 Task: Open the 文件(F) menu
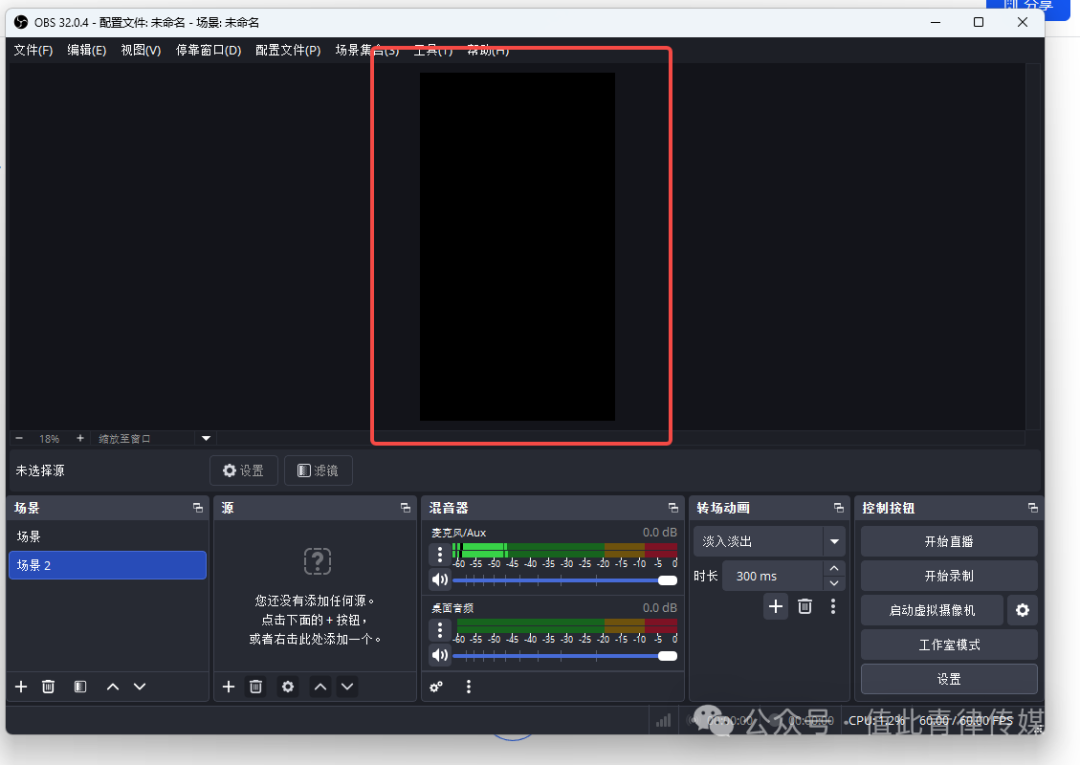tap(33, 50)
